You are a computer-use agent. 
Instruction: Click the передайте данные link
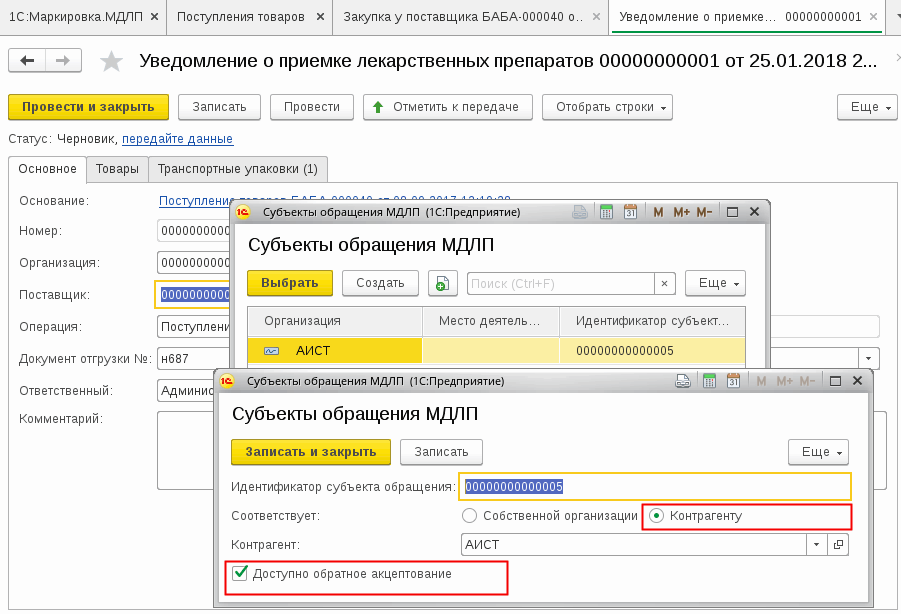[177, 139]
